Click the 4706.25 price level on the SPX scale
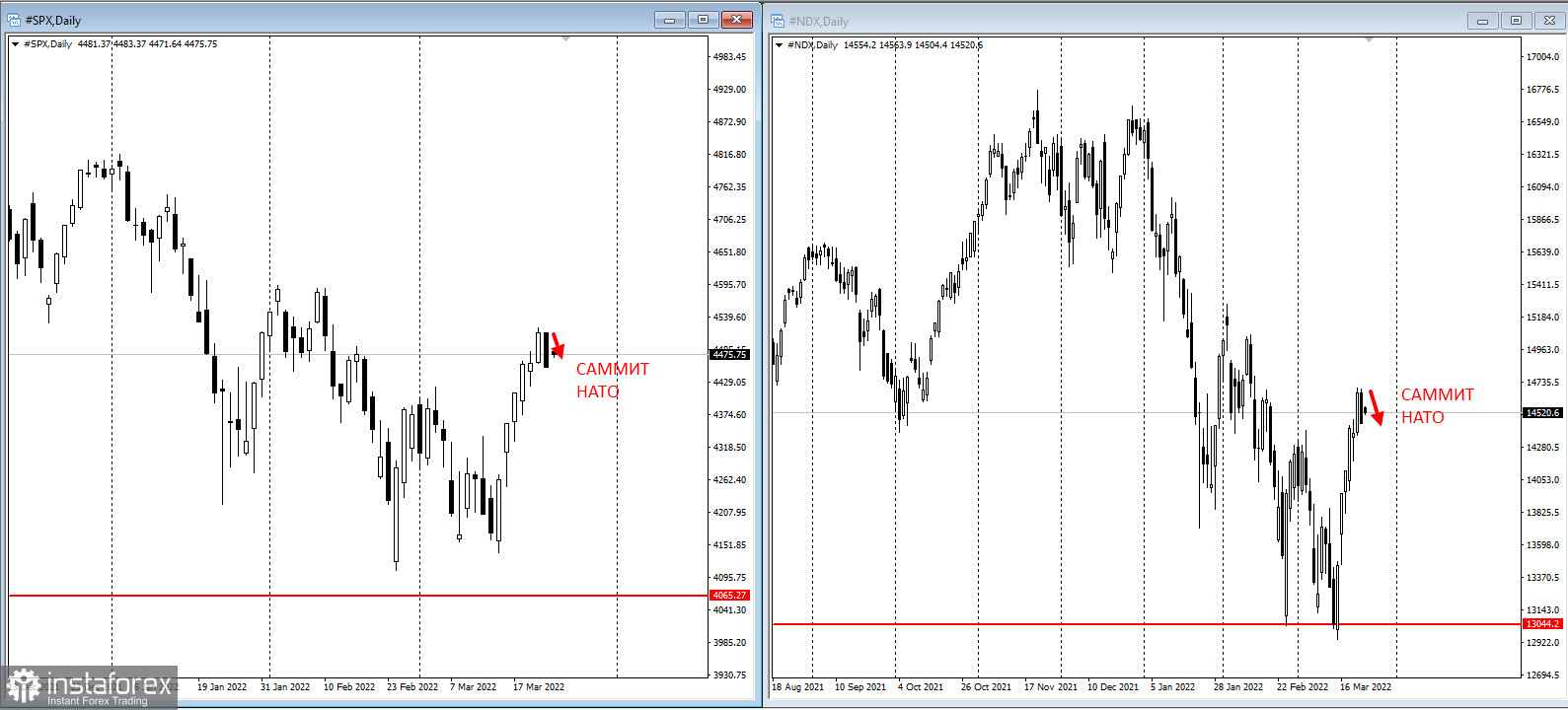The image size is (1568, 710). [730, 220]
